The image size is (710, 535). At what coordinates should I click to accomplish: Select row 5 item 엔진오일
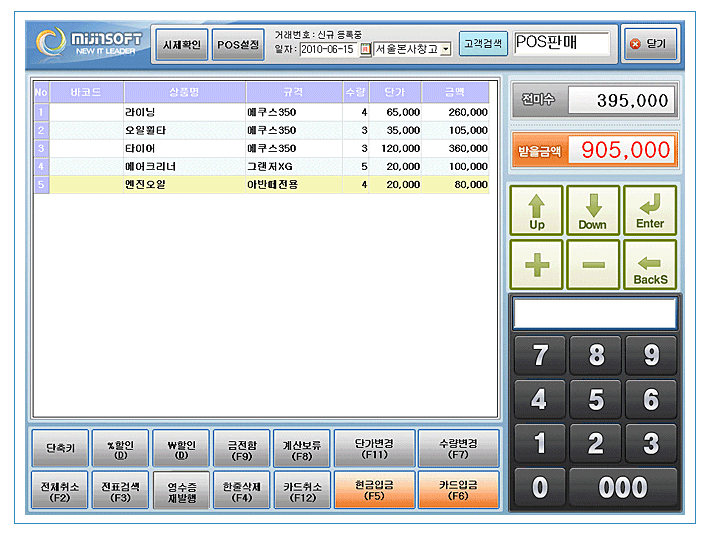[x=262, y=185]
